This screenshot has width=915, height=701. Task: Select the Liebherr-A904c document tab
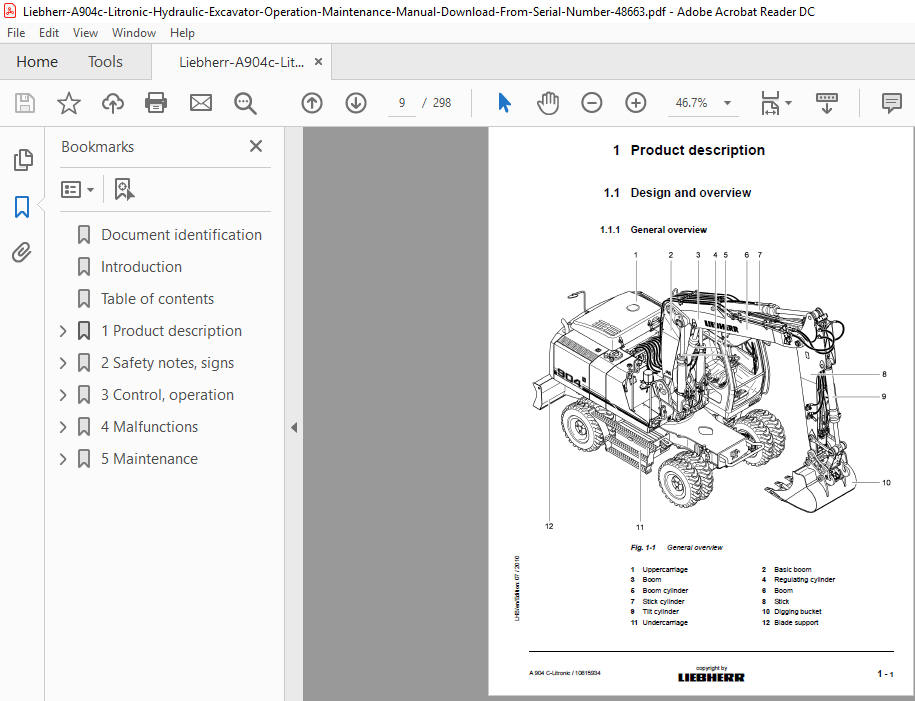coord(241,62)
